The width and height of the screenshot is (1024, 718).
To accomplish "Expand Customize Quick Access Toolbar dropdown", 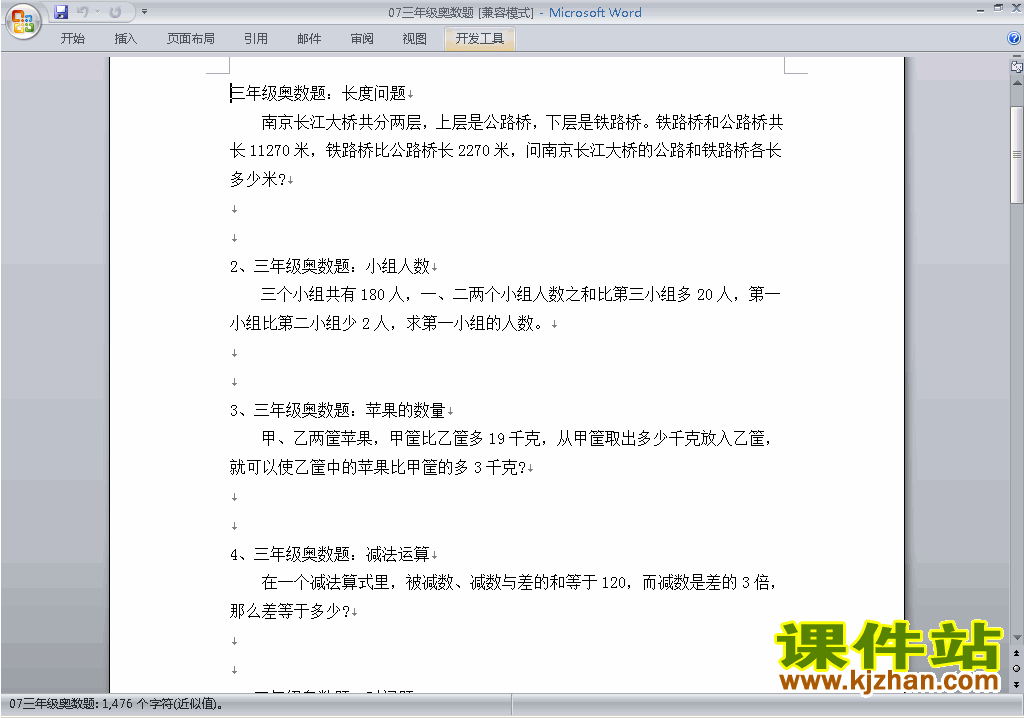I will tap(144, 12).
